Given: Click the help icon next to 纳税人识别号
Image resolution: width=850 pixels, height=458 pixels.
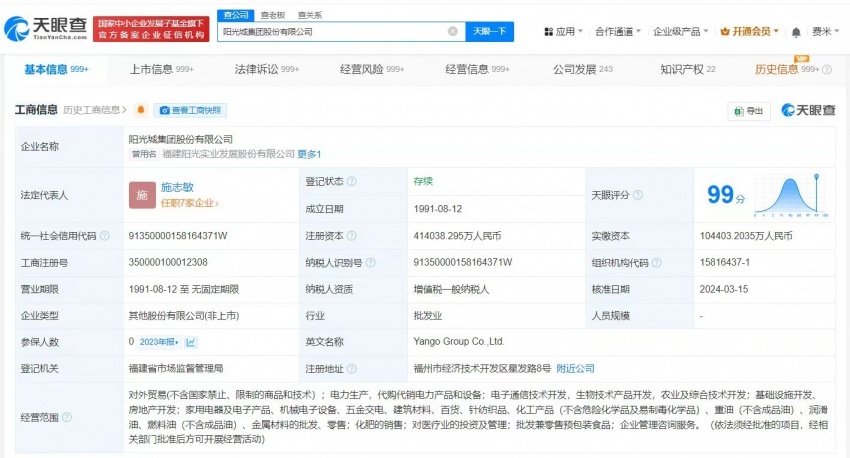Looking at the screenshot, I should [370, 262].
